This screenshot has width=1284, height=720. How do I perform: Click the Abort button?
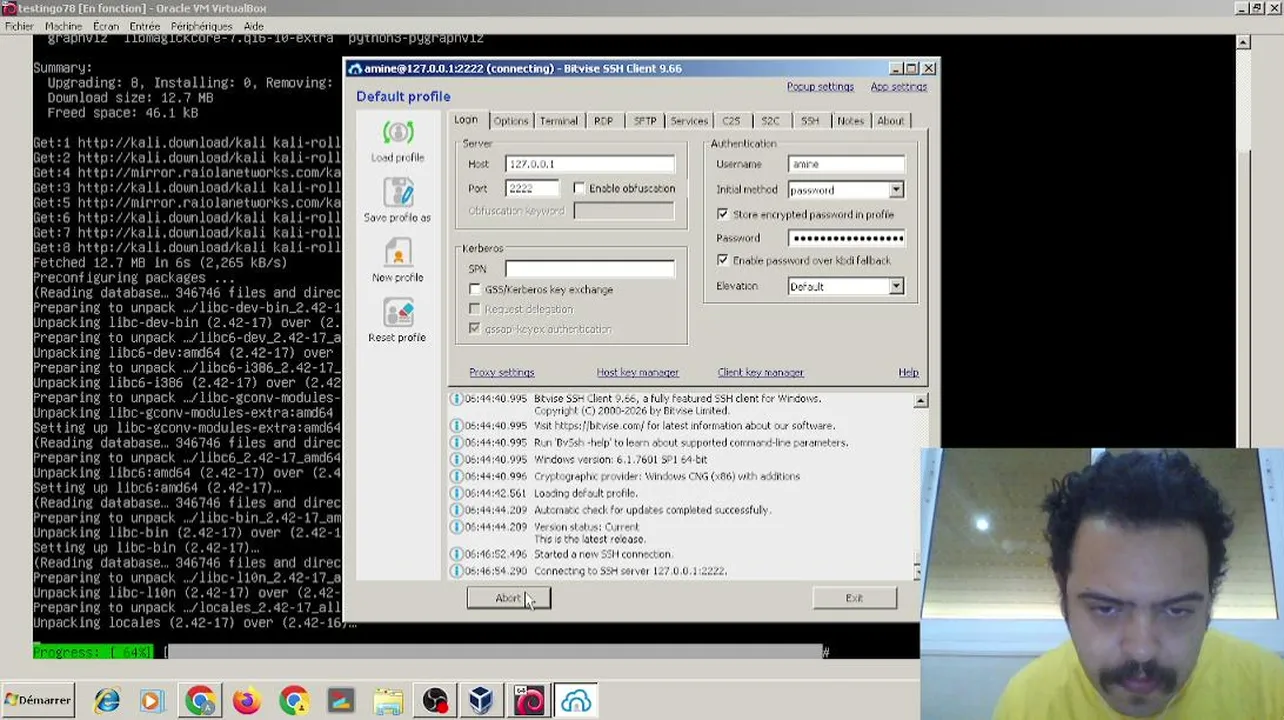(x=508, y=598)
